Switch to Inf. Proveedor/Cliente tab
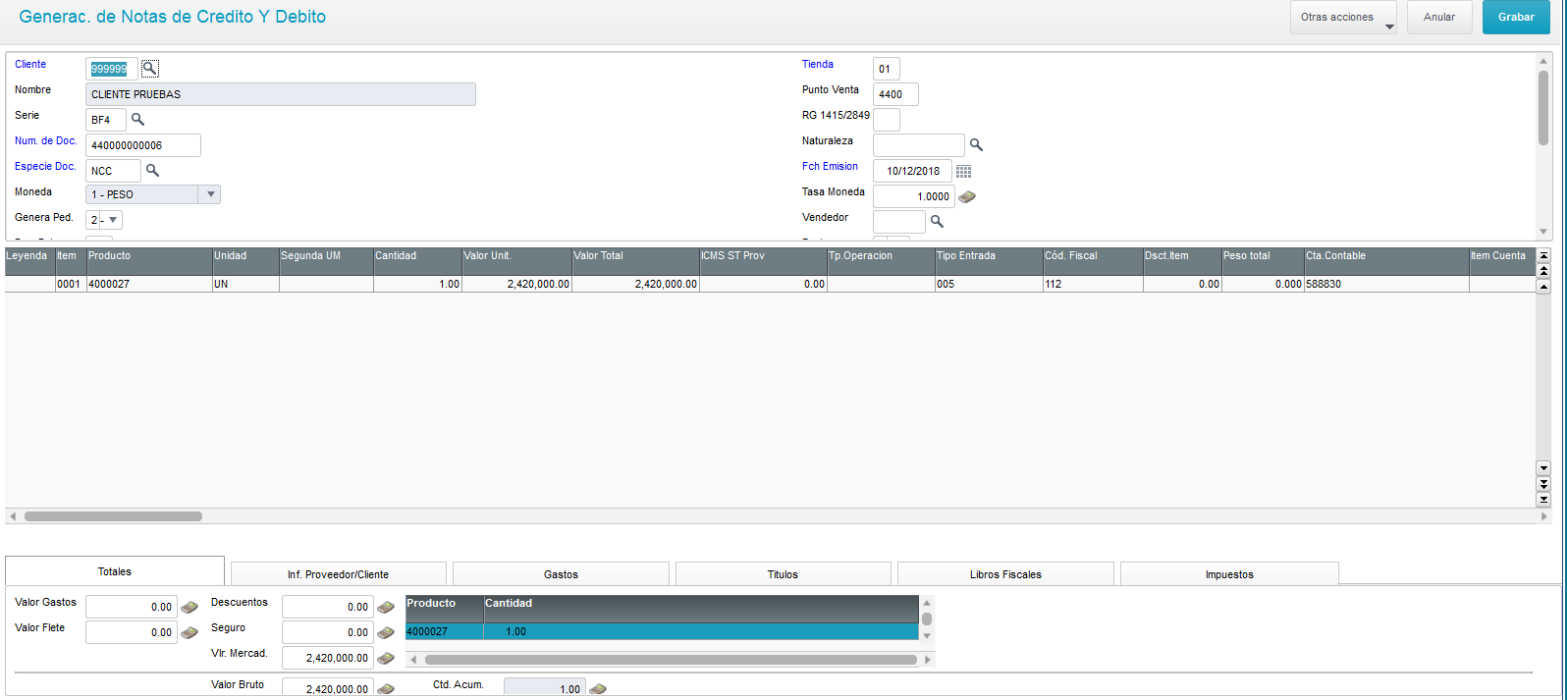Image resolution: width=1568 pixels, height=700 pixels. coord(338,574)
